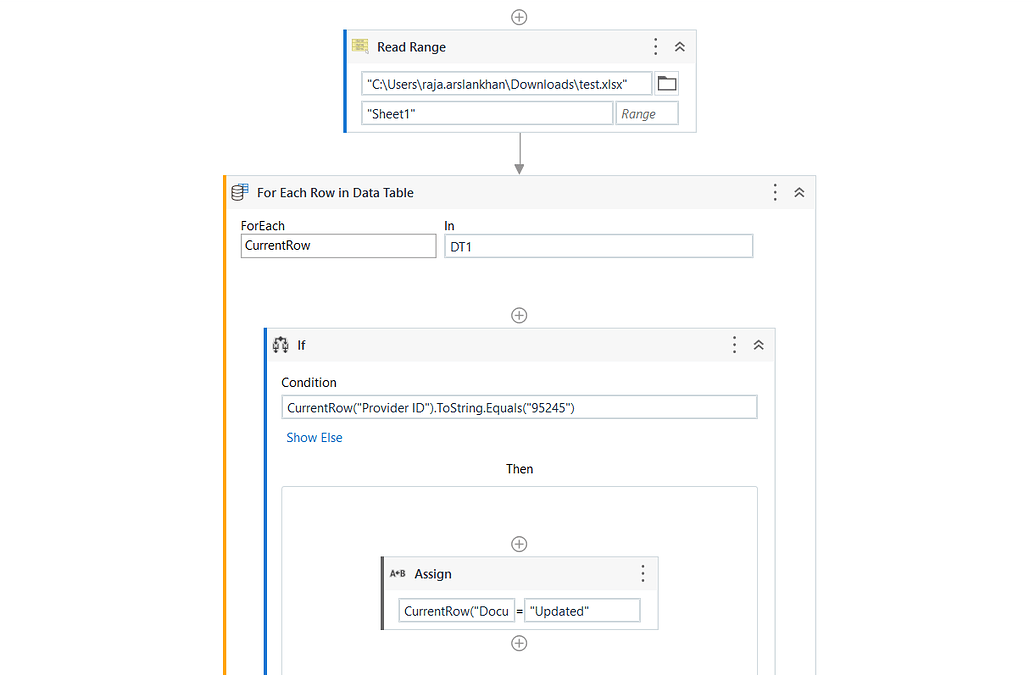Image resolution: width=1035 pixels, height=675 pixels.
Task: Click the Range input field
Action: 647,114
